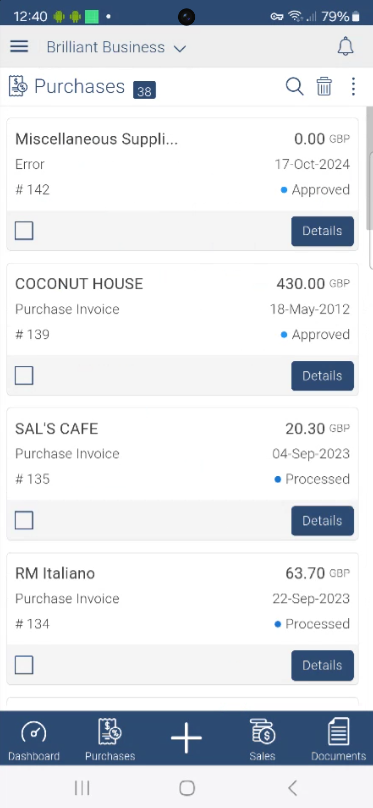
Task: Tap the Android back navigation arrow
Action: (x=292, y=787)
